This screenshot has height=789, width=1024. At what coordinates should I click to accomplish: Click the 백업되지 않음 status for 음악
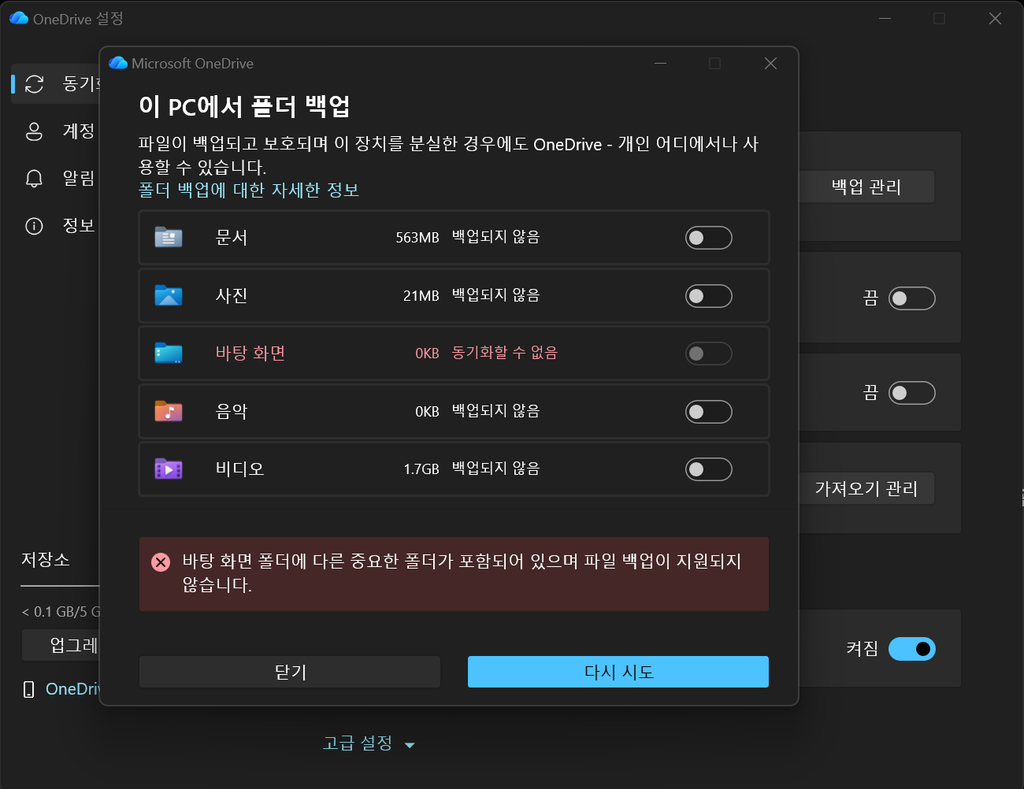click(496, 411)
